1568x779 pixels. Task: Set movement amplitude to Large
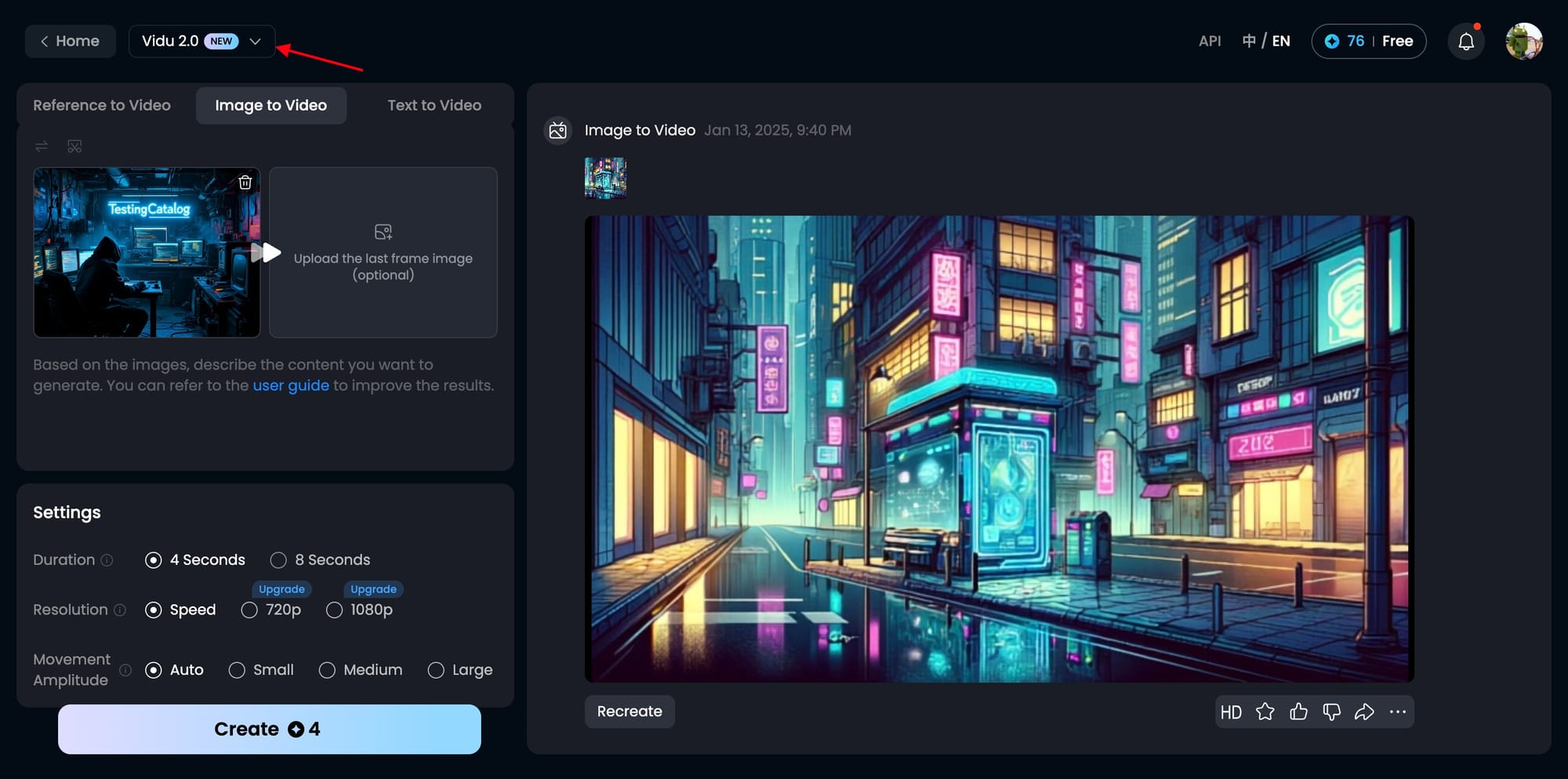(460, 670)
